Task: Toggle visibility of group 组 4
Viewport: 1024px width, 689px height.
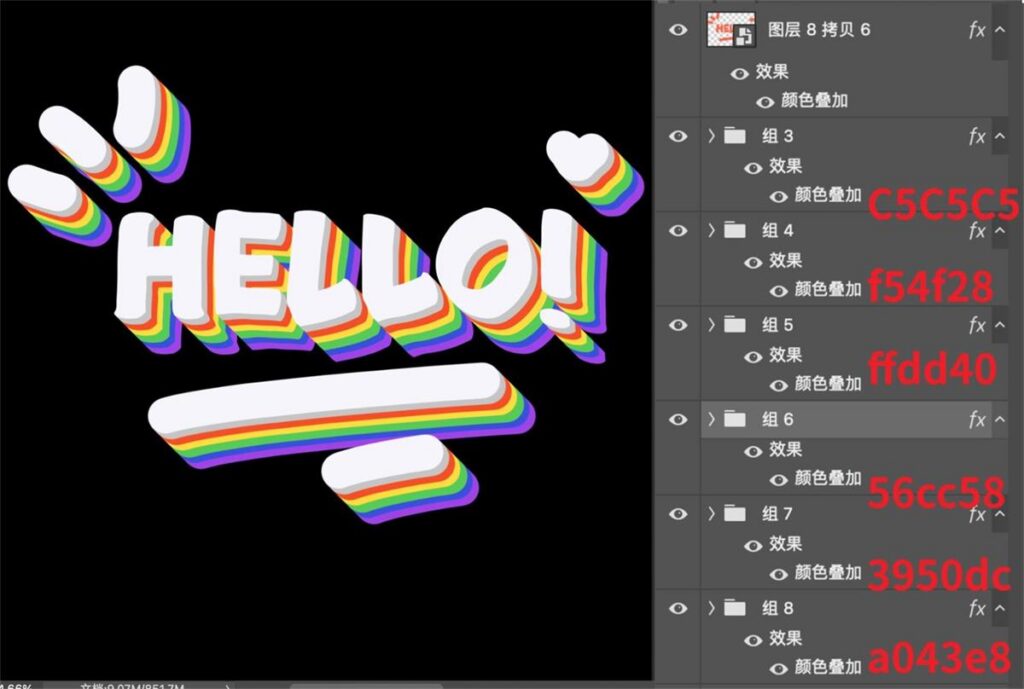Action: tap(678, 231)
